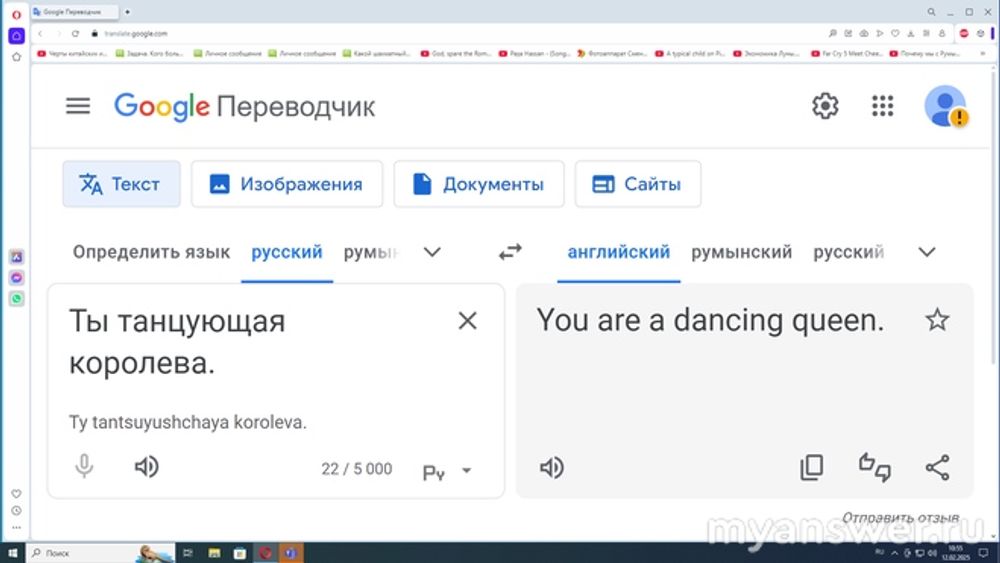Open sidebar history clock icon
1000x563 pixels.
coord(17,511)
